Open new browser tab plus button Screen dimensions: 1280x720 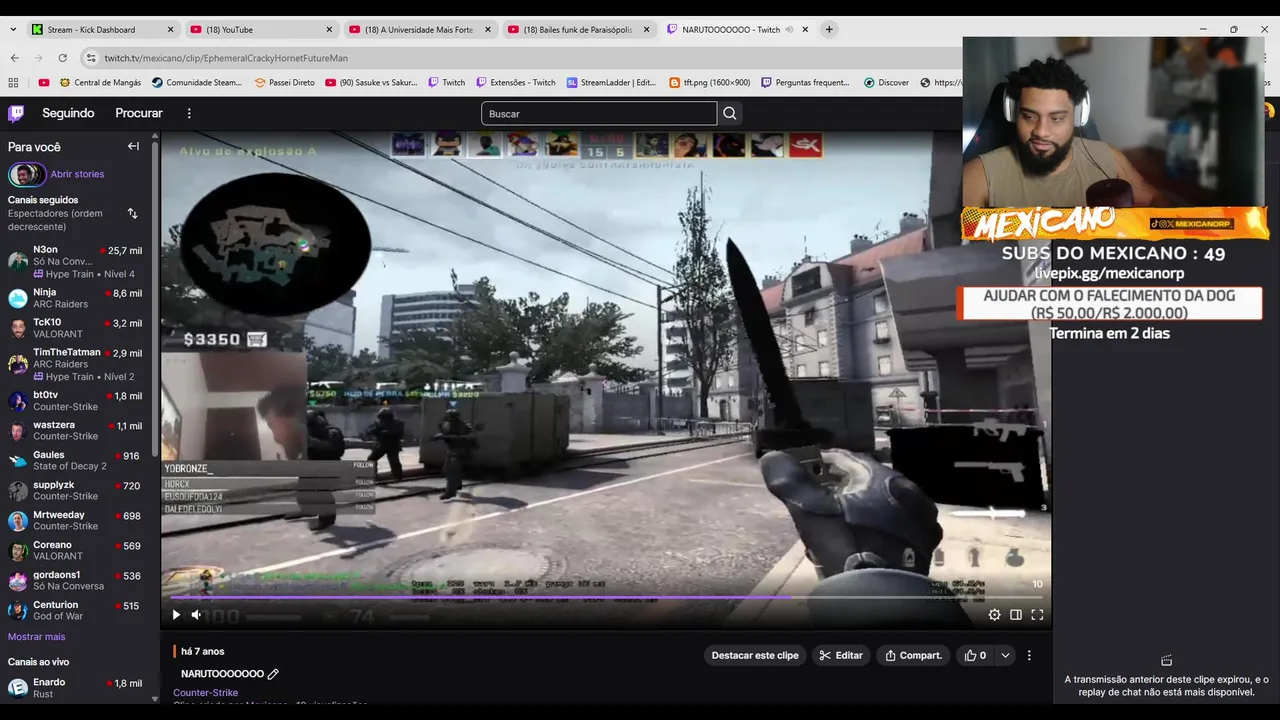[x=829, y=30]
